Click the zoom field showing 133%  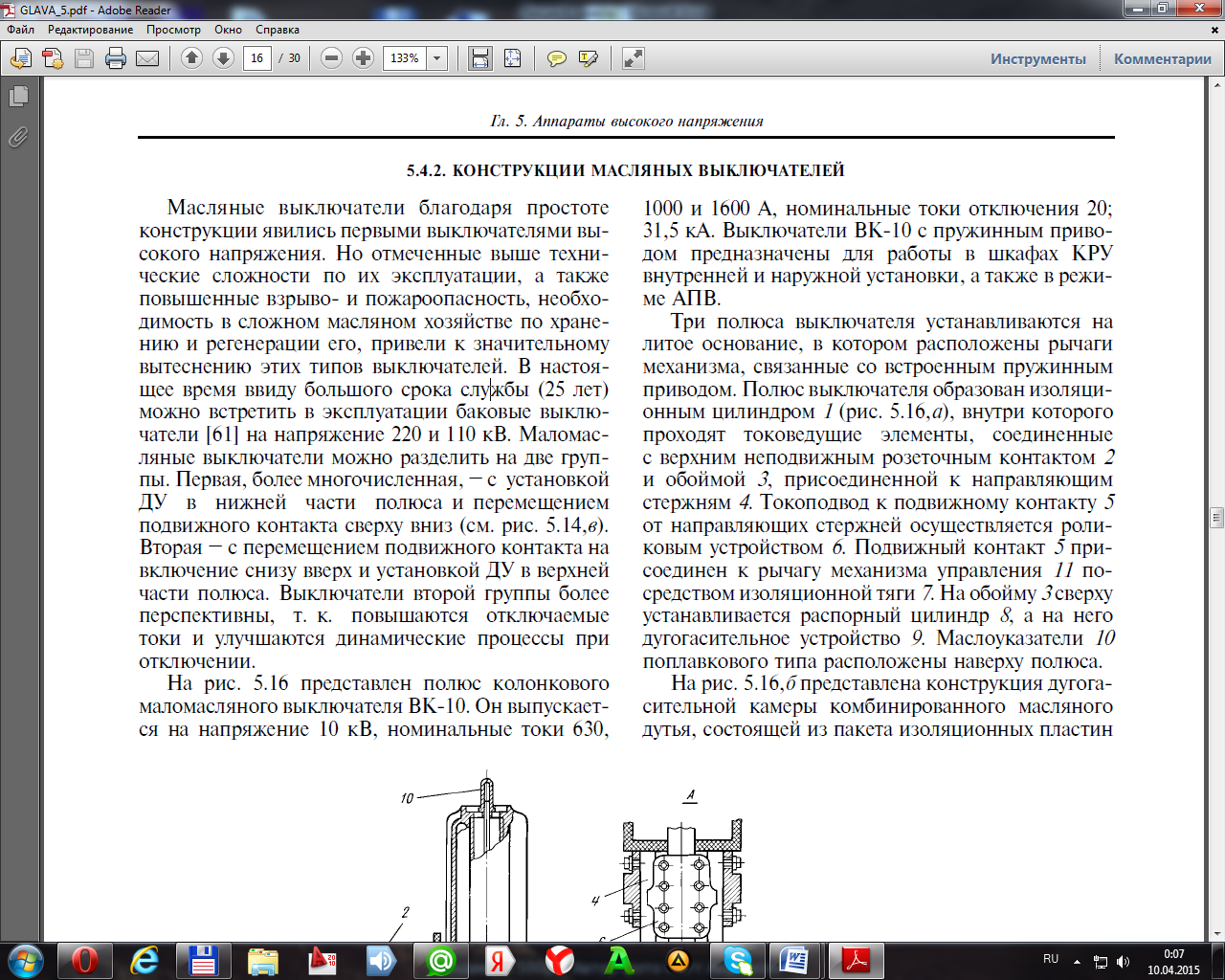pyautogui.click(x=405, y=58)
